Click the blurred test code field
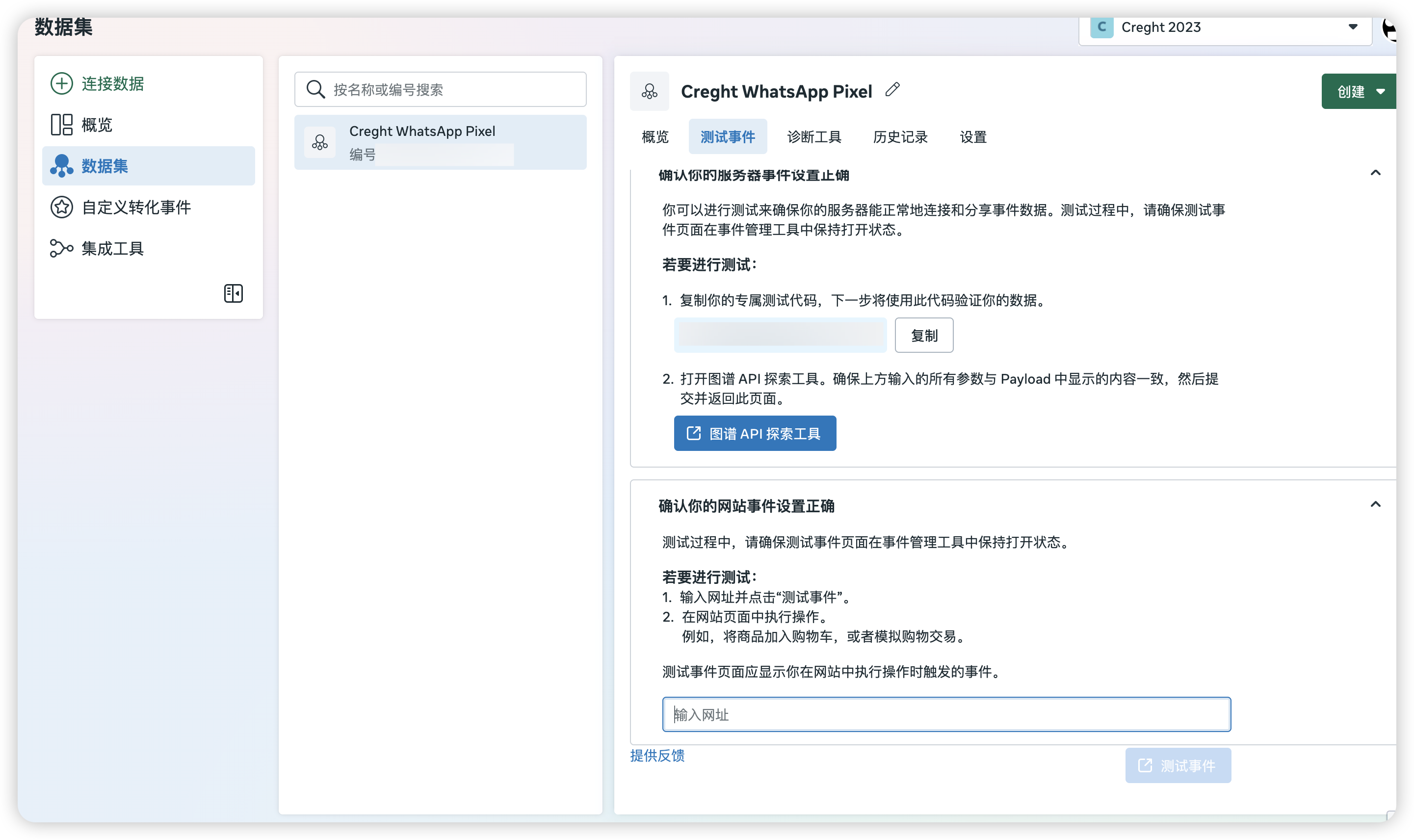The width and height of the screenshot is (1414, 840). click(x=780, y=335)
